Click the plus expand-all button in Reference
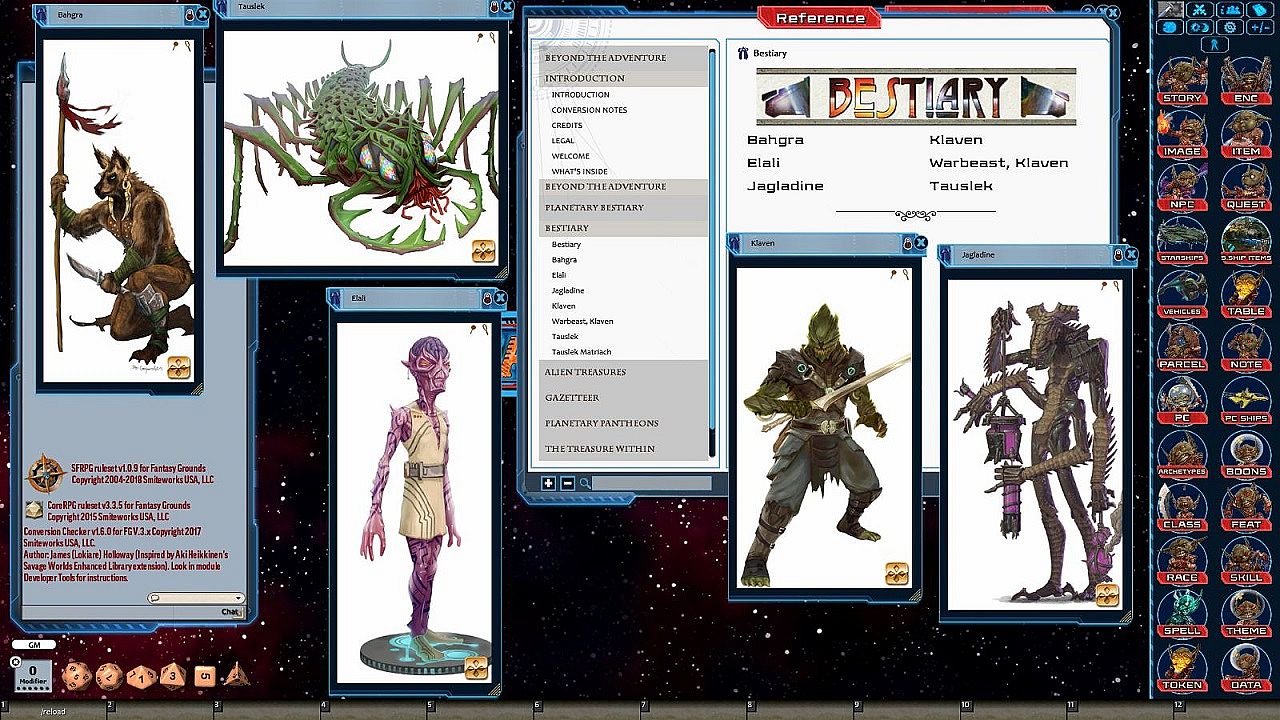This screenshot has height=720, width=1280. point(548,483)
